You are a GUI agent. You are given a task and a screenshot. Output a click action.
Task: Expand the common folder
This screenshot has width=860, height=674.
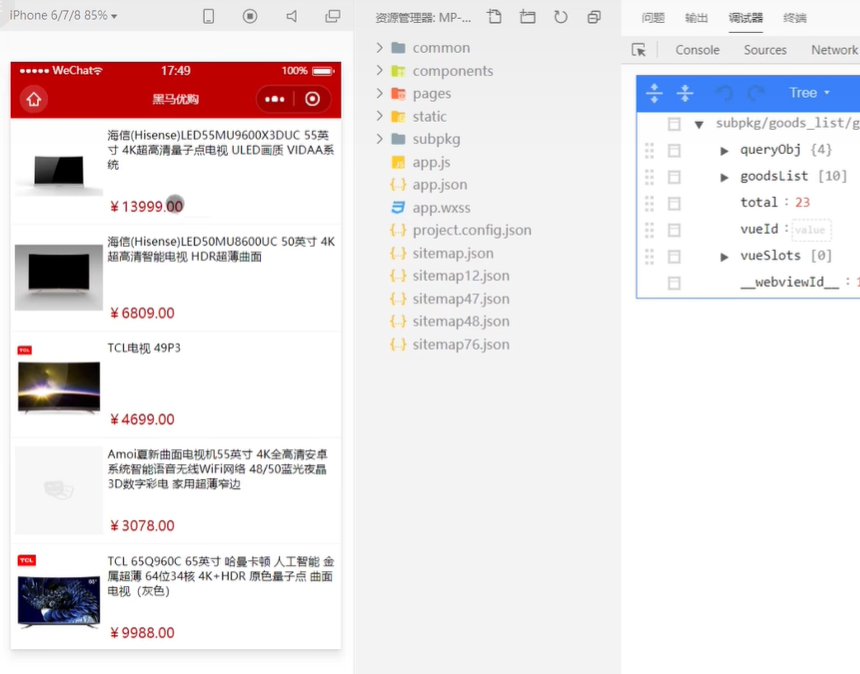pos(380,48)
